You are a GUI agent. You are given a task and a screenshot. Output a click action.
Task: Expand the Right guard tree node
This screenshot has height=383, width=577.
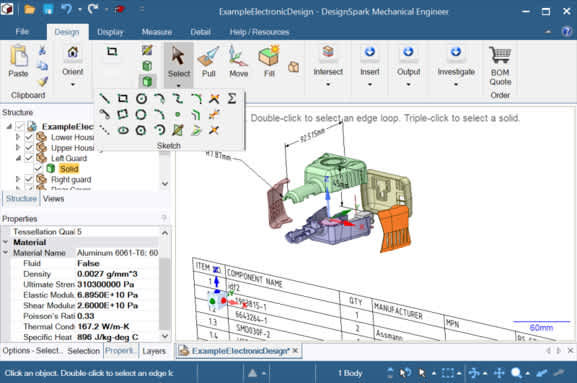[x=18, y=180]
